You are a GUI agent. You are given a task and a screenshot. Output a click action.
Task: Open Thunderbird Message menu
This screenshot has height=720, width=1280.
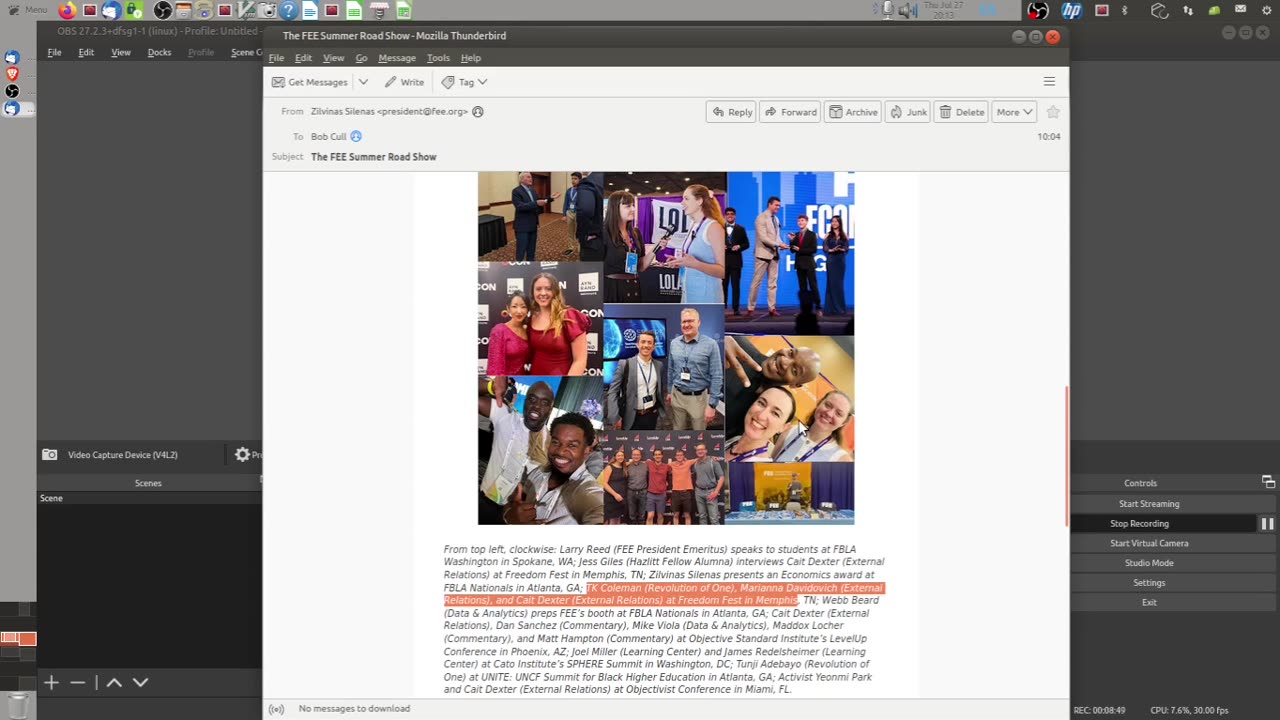(397, 58)
